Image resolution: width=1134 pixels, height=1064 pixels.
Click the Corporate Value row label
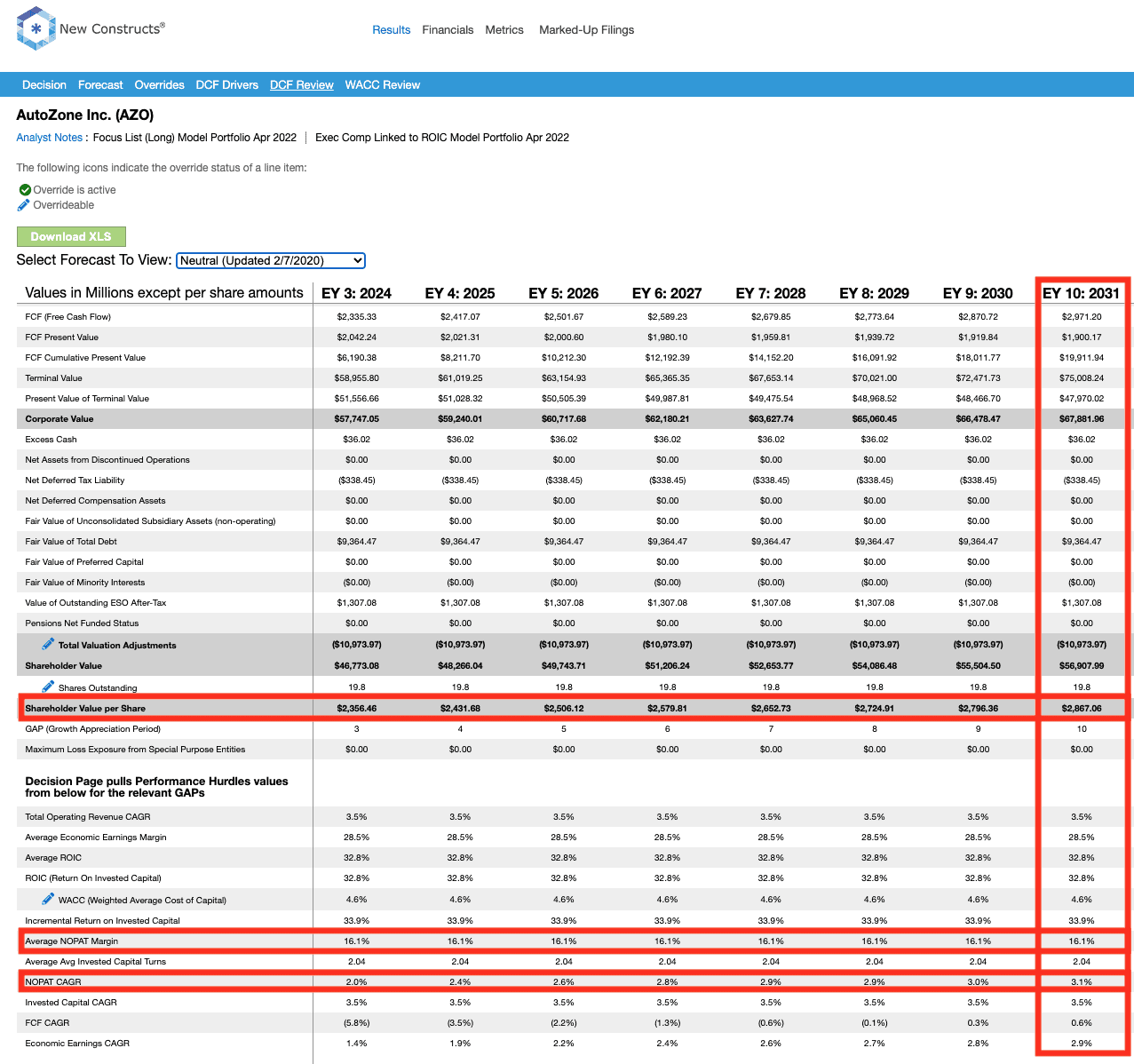[x=59, y=419]
